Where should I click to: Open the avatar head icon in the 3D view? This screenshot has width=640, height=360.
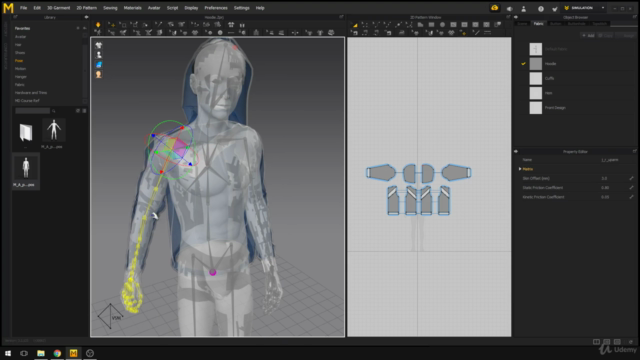(x=98, y=75)
